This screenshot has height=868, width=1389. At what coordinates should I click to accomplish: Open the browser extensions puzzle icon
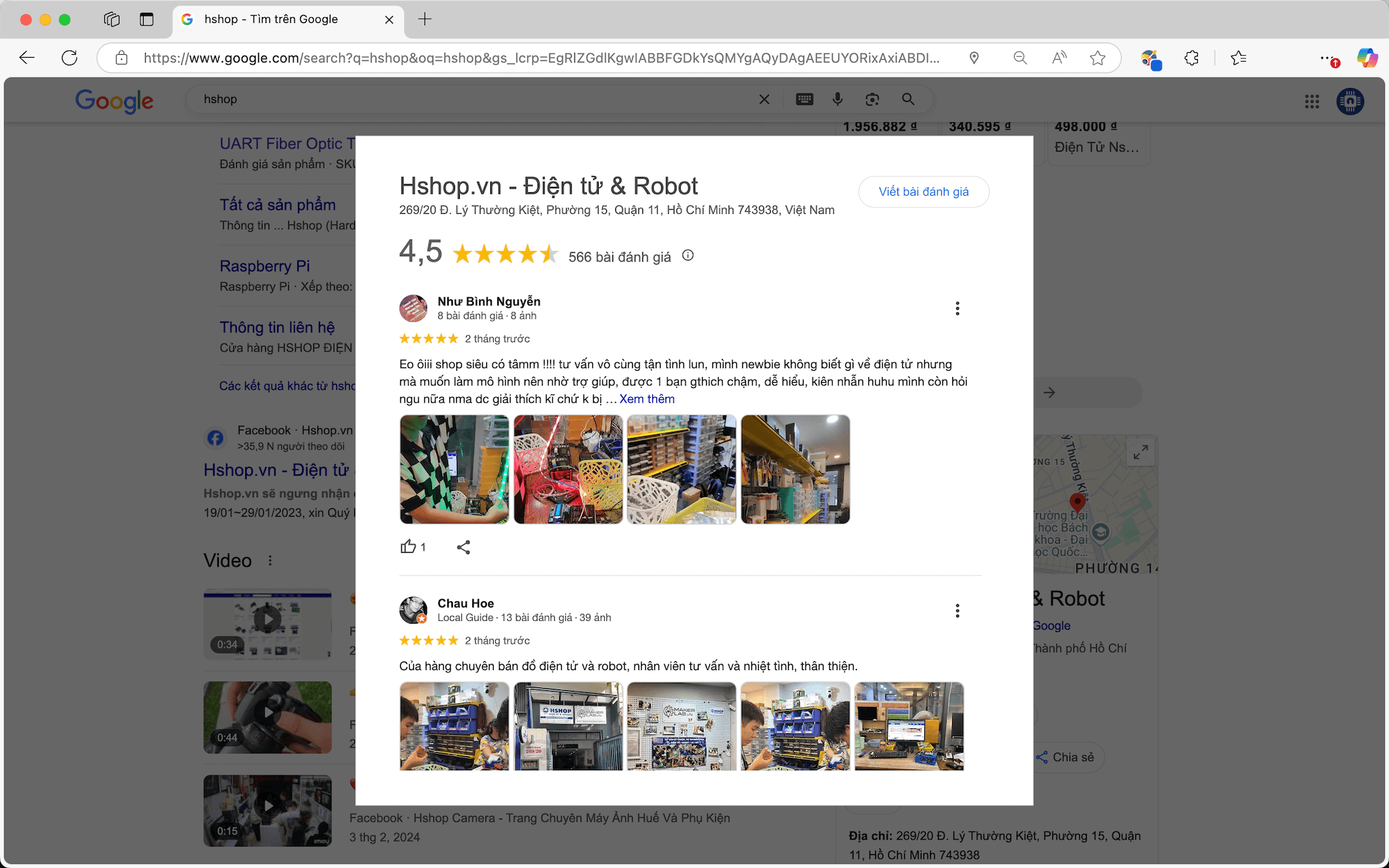[1192, 58]
